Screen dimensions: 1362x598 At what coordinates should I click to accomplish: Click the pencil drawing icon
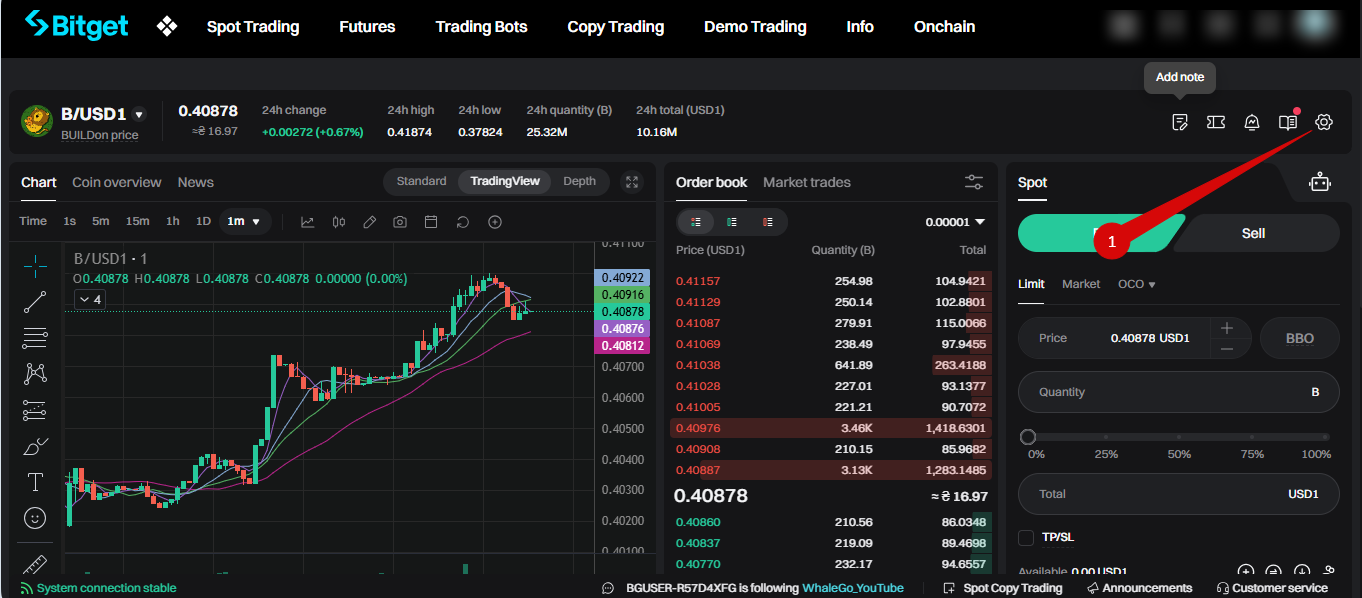click(x=369, y=222)
